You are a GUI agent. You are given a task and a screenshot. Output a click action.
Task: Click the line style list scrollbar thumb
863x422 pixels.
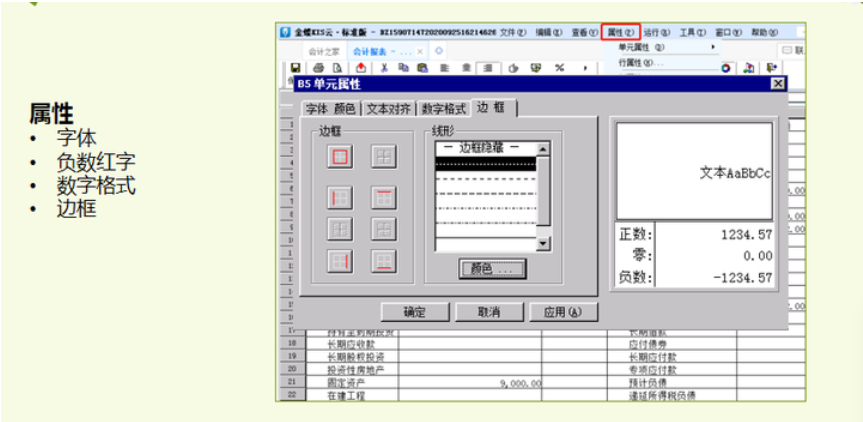(543, 191)
